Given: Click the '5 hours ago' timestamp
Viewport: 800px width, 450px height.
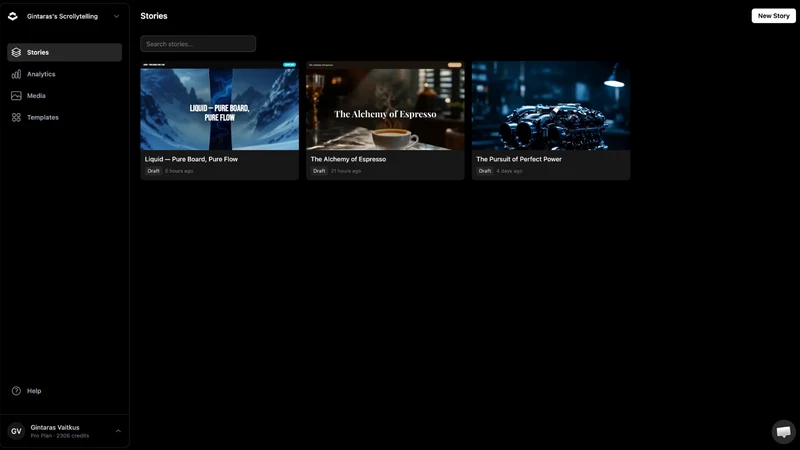Looking at the screenshot, I should click(x=179, y=171).
